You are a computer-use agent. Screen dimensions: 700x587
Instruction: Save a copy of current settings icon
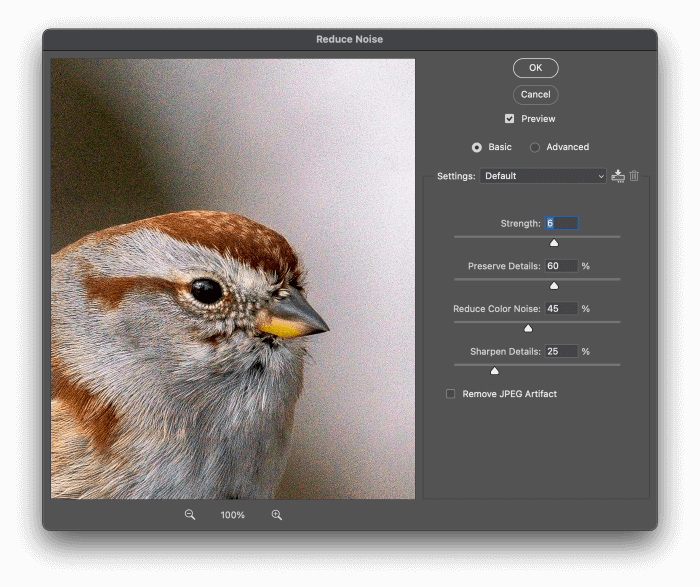(x=618, y=176)
